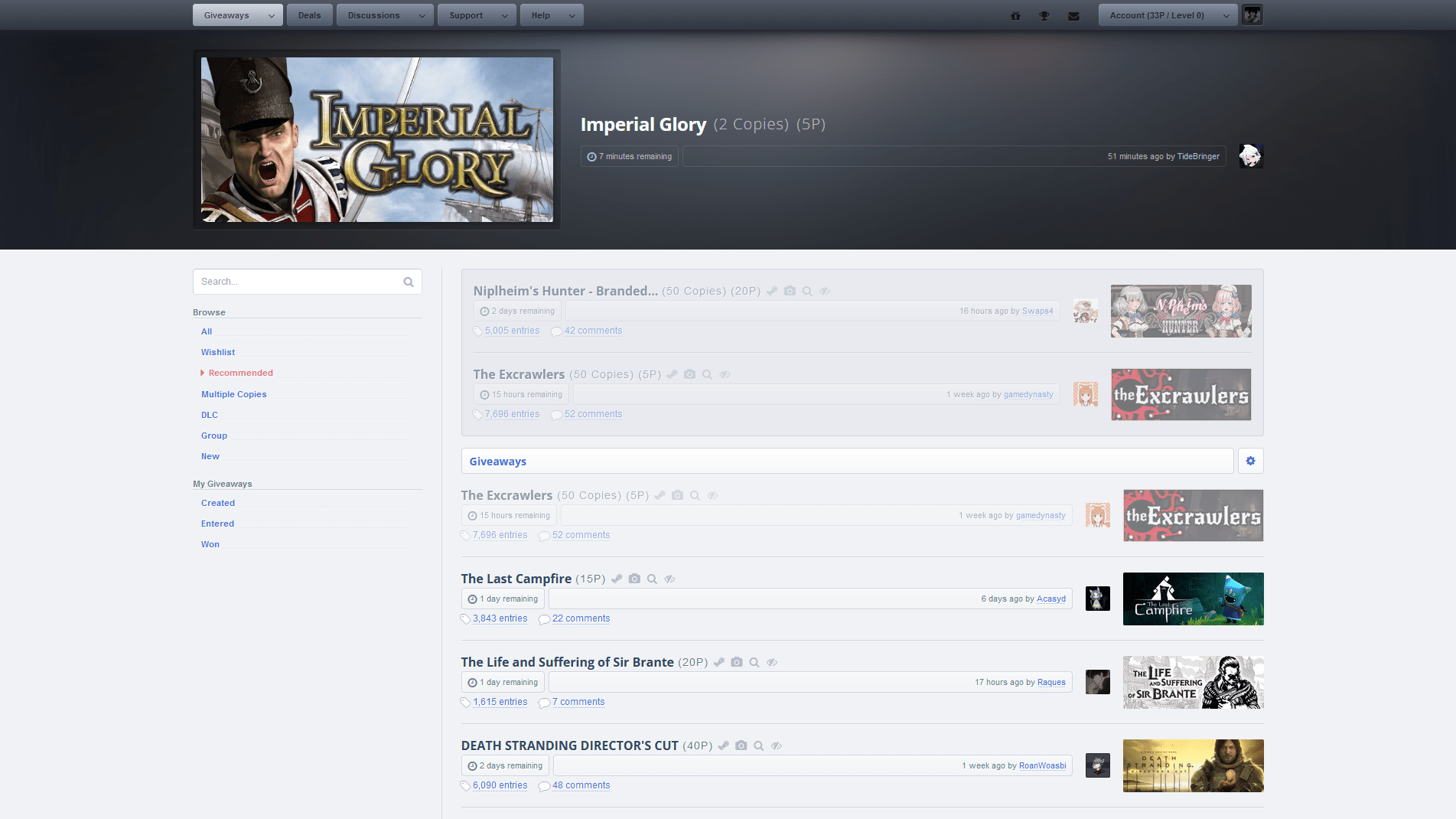Click the sidebar search magnifier icon

(408, 282)
